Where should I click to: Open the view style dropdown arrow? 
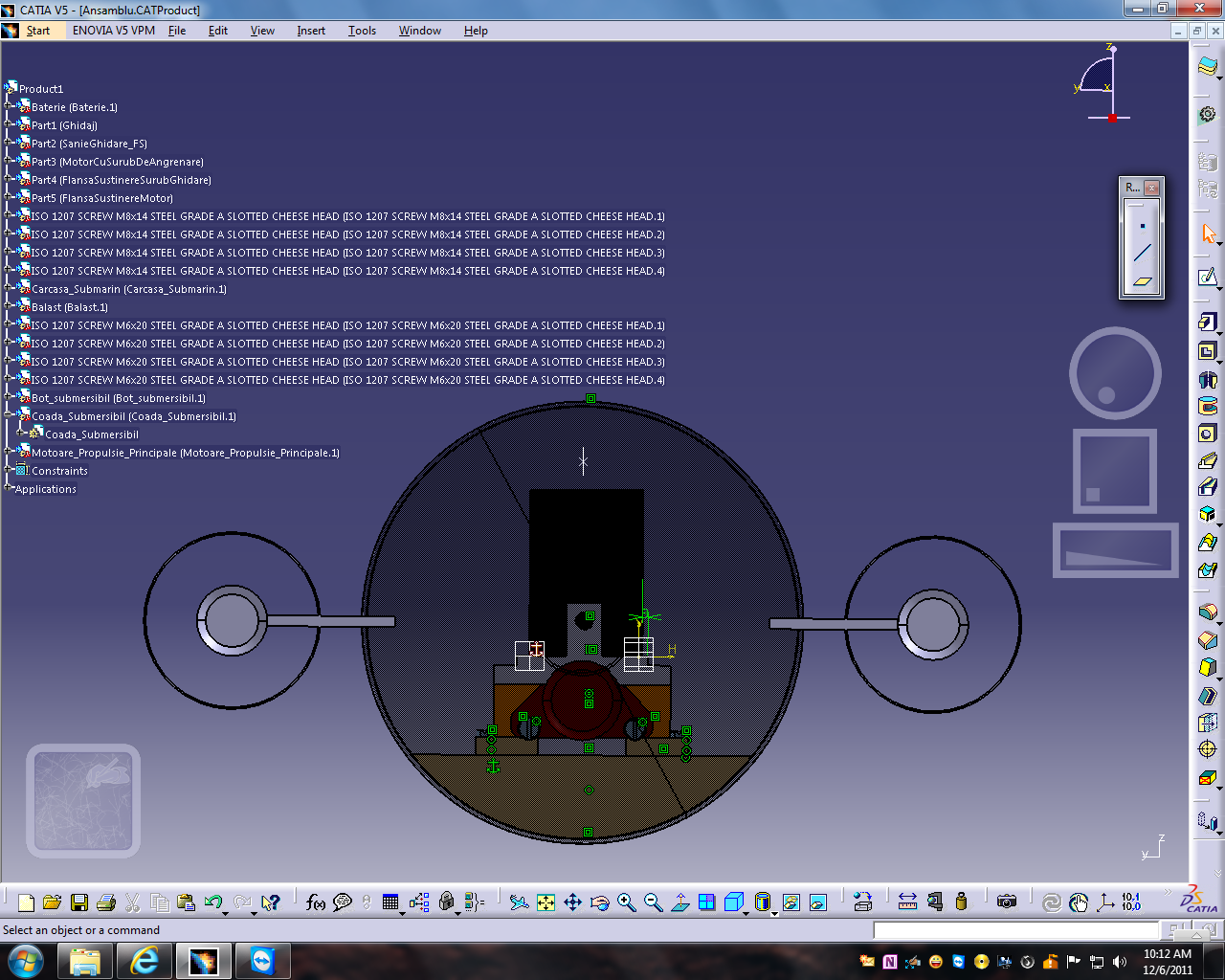774,914
